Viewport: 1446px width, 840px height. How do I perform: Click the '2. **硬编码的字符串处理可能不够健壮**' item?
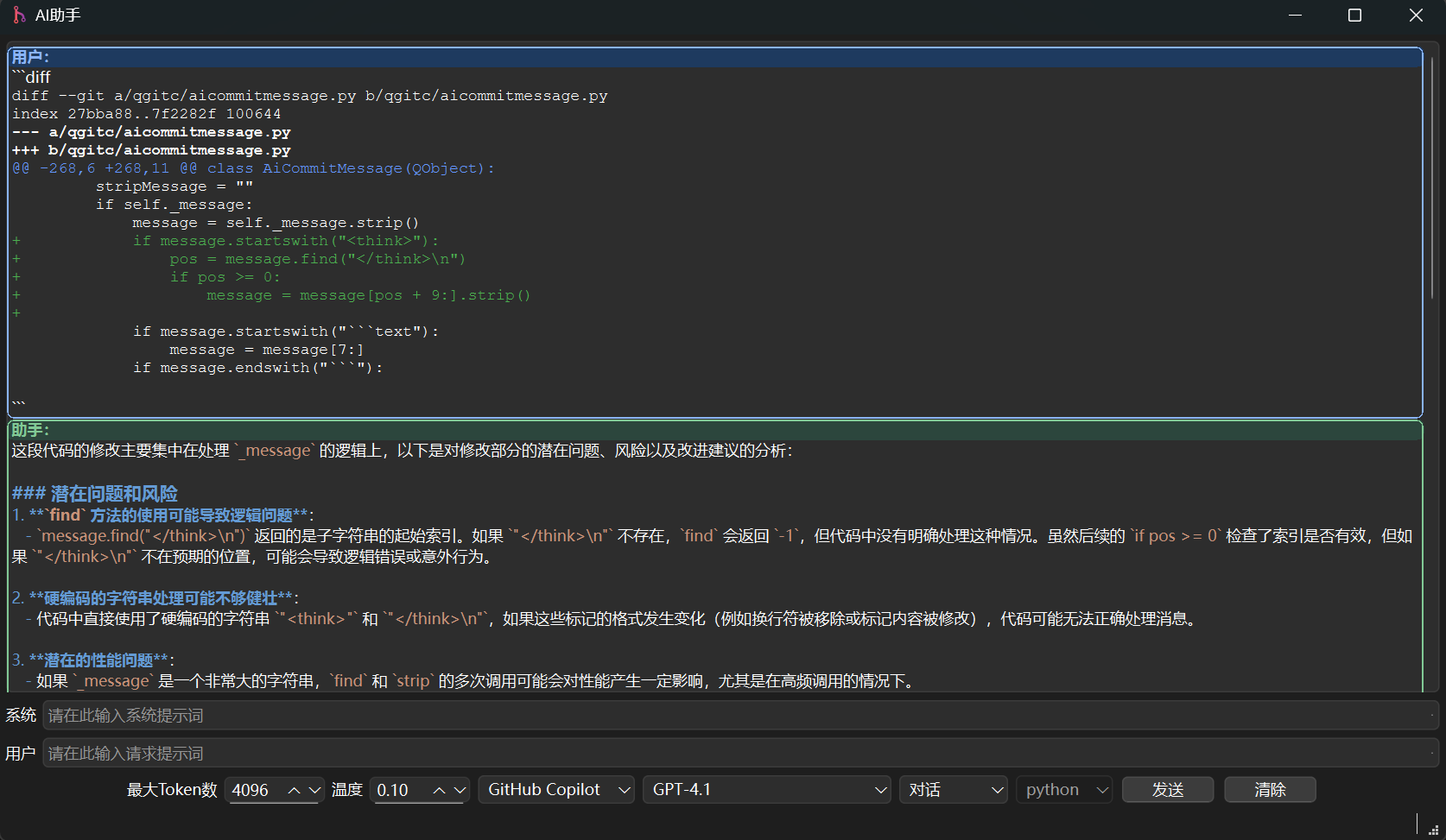click(155, 598)
